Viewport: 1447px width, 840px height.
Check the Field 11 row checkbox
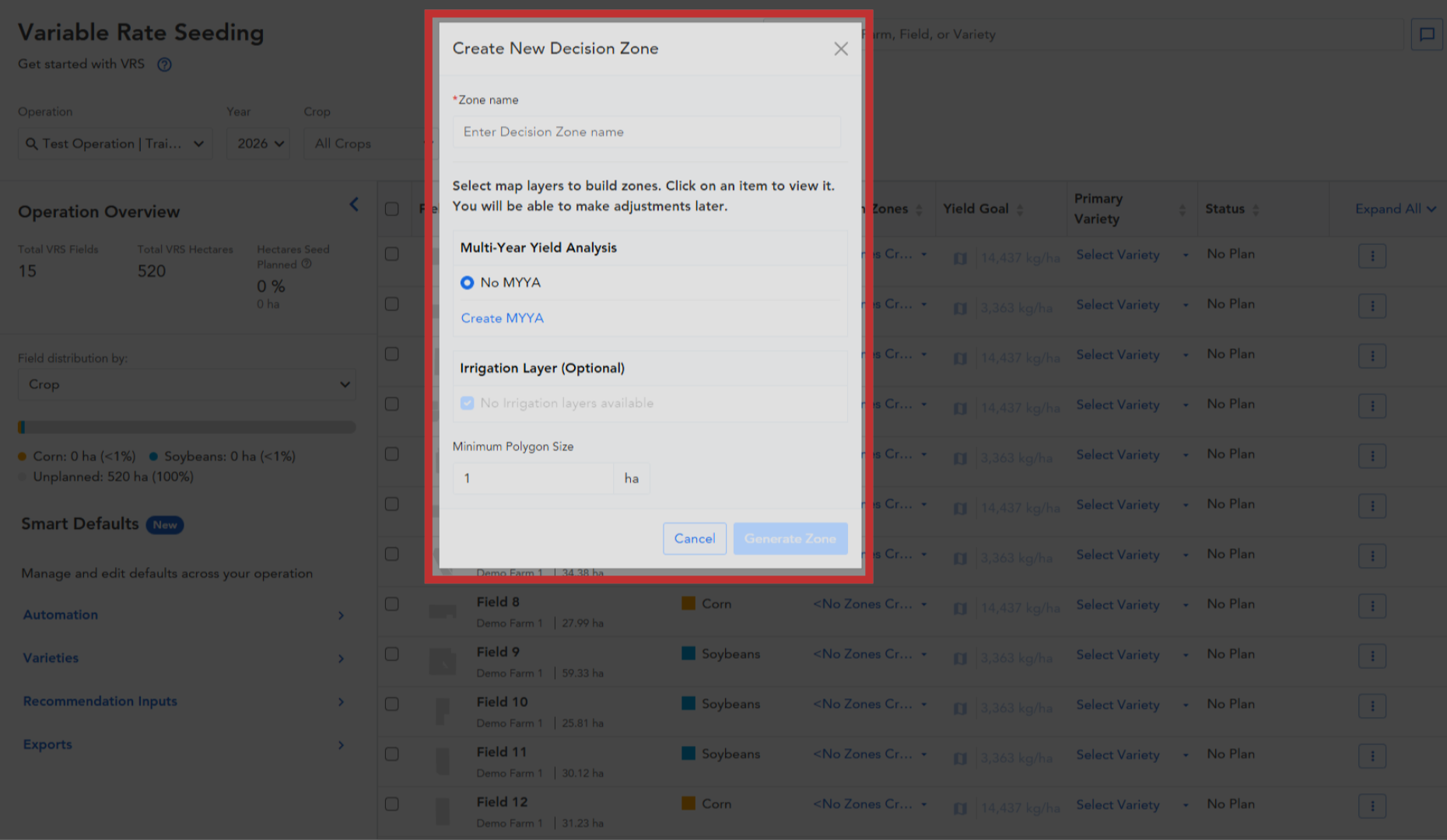pyautogui.click(x=392, y=754)
